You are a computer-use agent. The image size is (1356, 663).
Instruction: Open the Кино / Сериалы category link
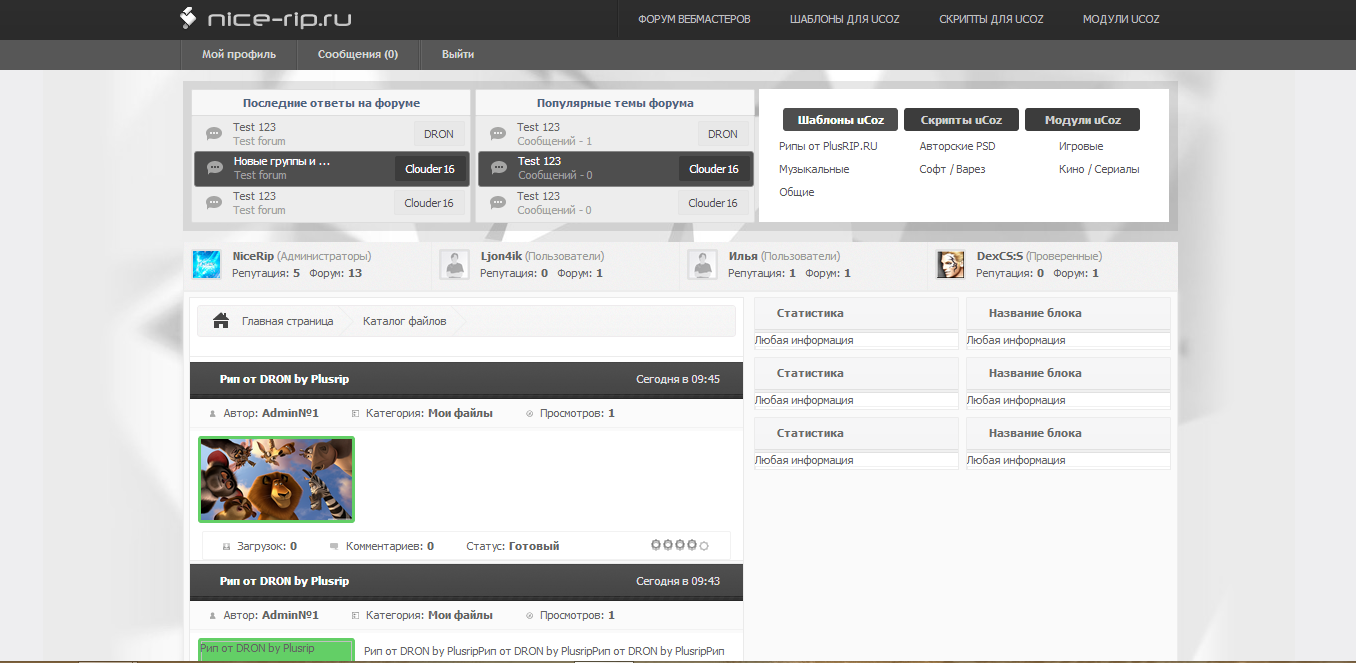(1099, 169)
